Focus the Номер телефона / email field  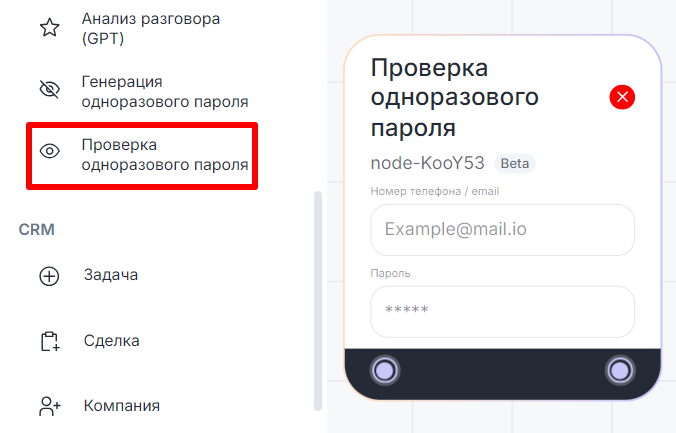coord(502,230)
